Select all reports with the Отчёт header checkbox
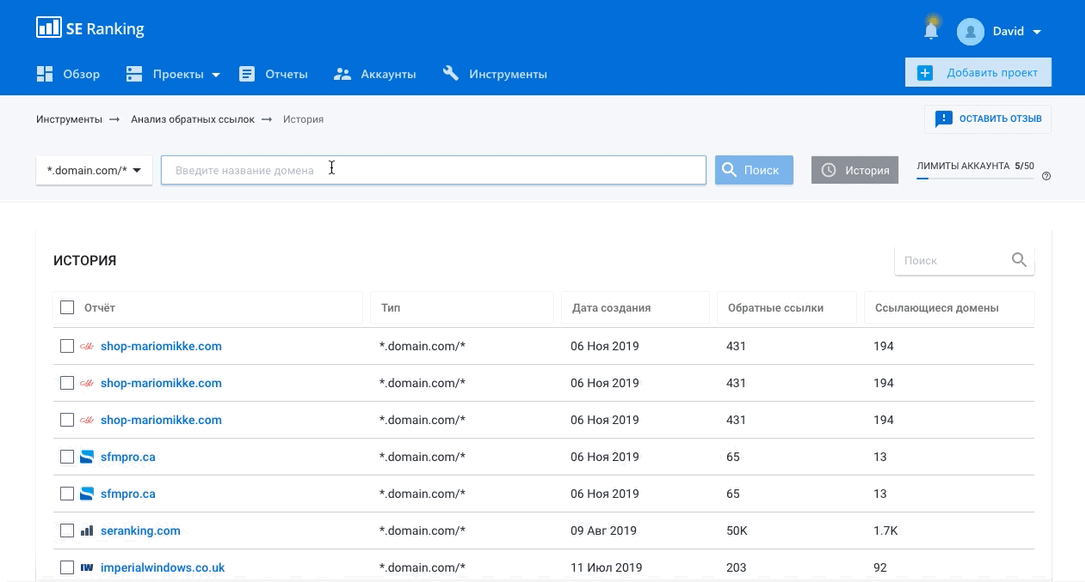 [x=67, y=307]
